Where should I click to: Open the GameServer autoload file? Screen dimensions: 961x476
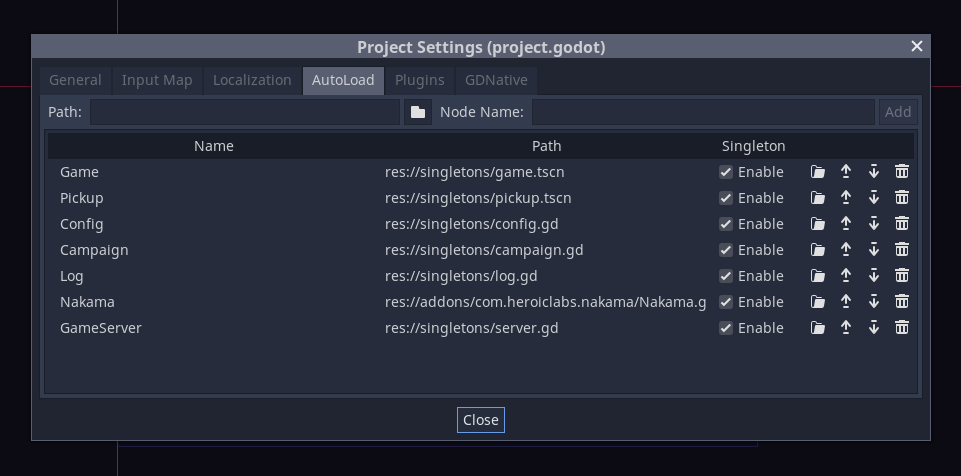coord(818,328)
